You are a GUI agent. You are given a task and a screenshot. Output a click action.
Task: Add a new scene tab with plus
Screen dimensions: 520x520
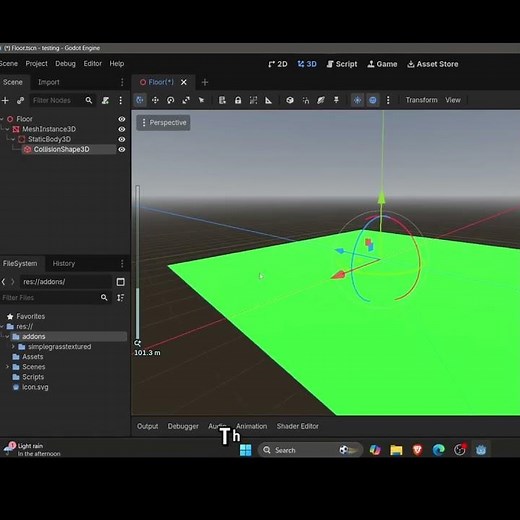[205, 82]
